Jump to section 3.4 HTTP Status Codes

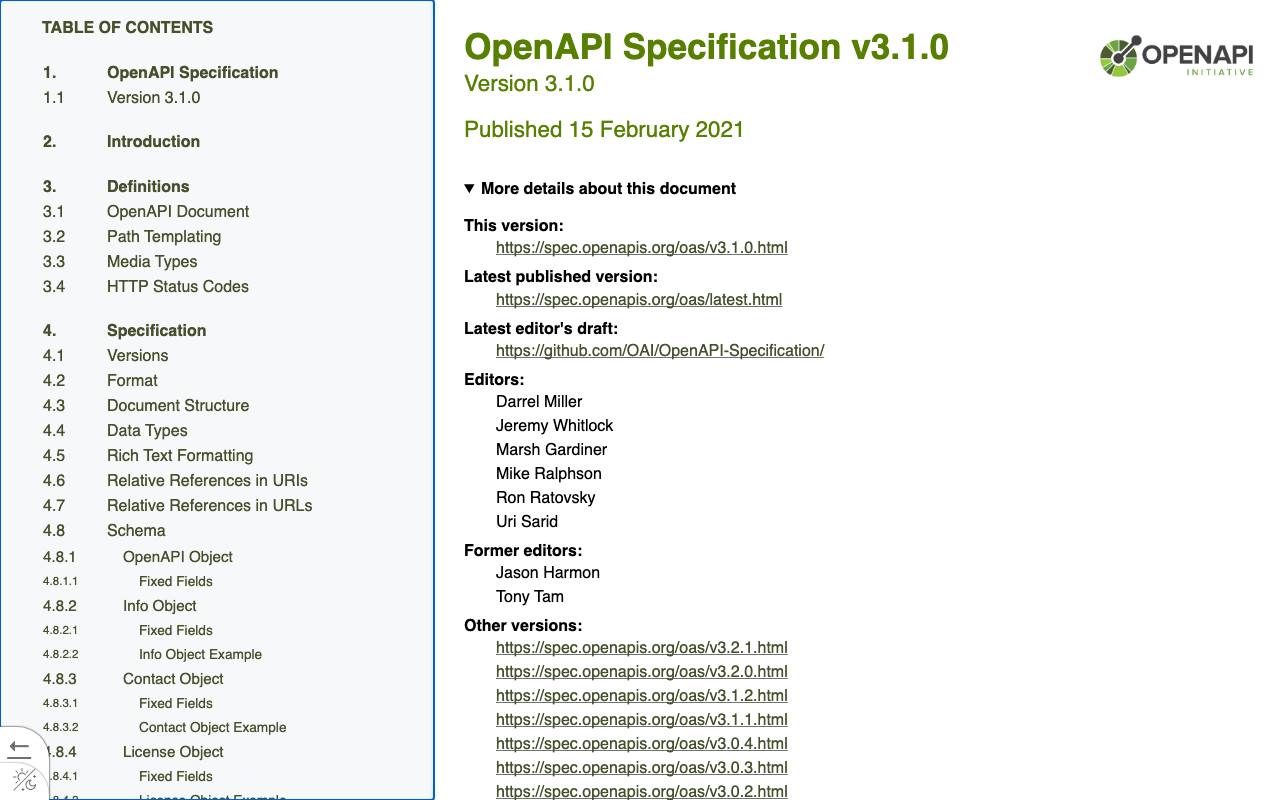pyautogui.click(x=146, y=286)
